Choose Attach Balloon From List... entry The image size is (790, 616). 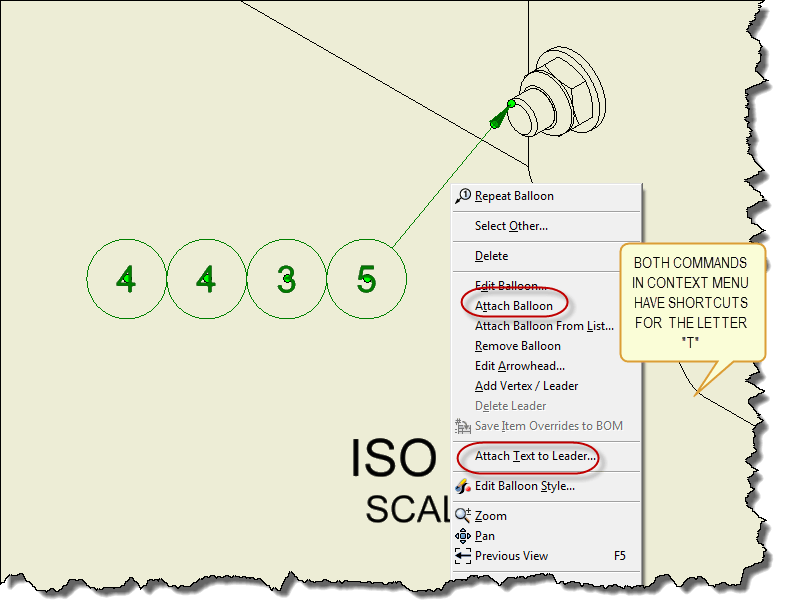pos(547,326)
